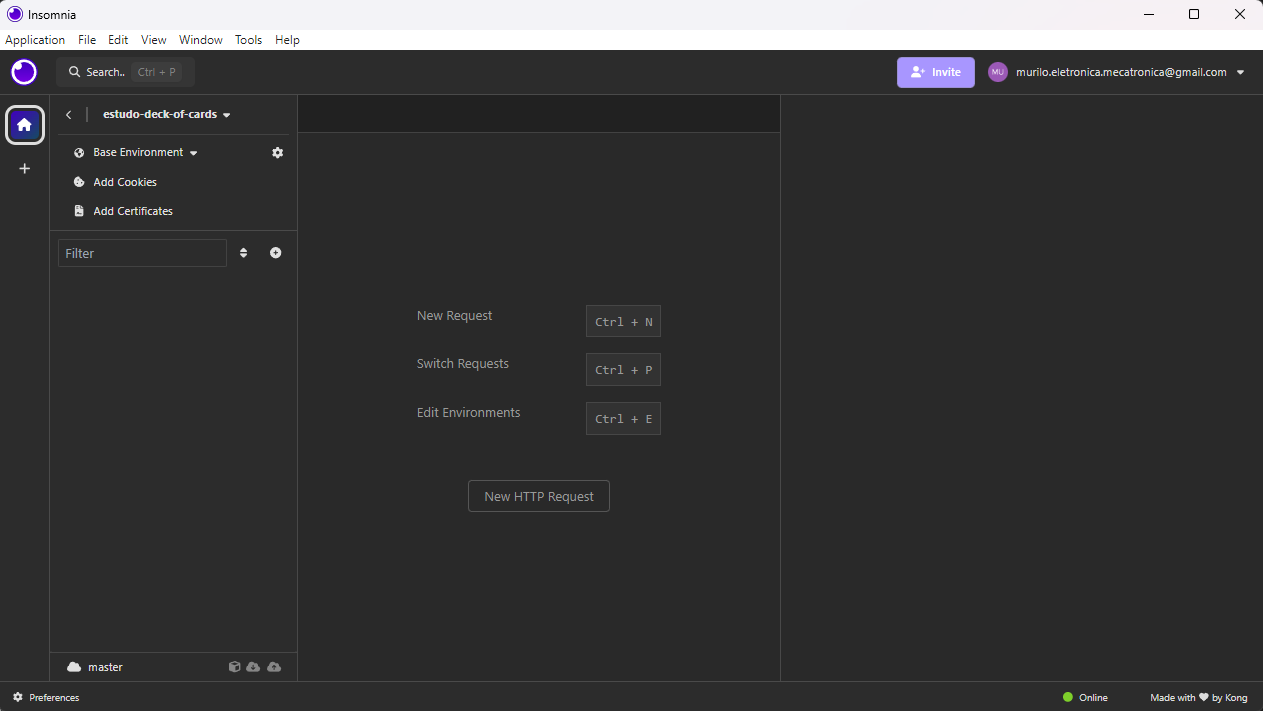Open the Application menu
The height and width of the screenshot is (711, 1263).
click(35, 40)
